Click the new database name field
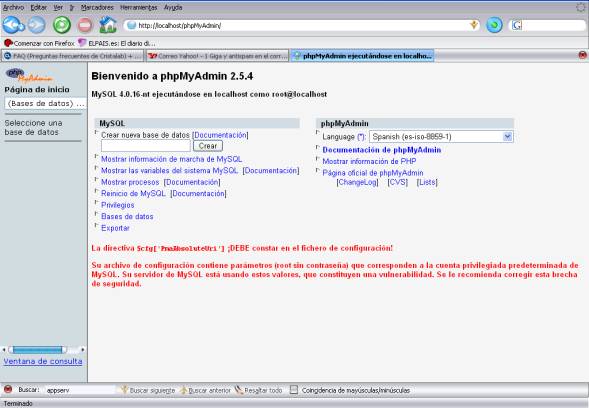589x408 pixels. coord(146,146)
